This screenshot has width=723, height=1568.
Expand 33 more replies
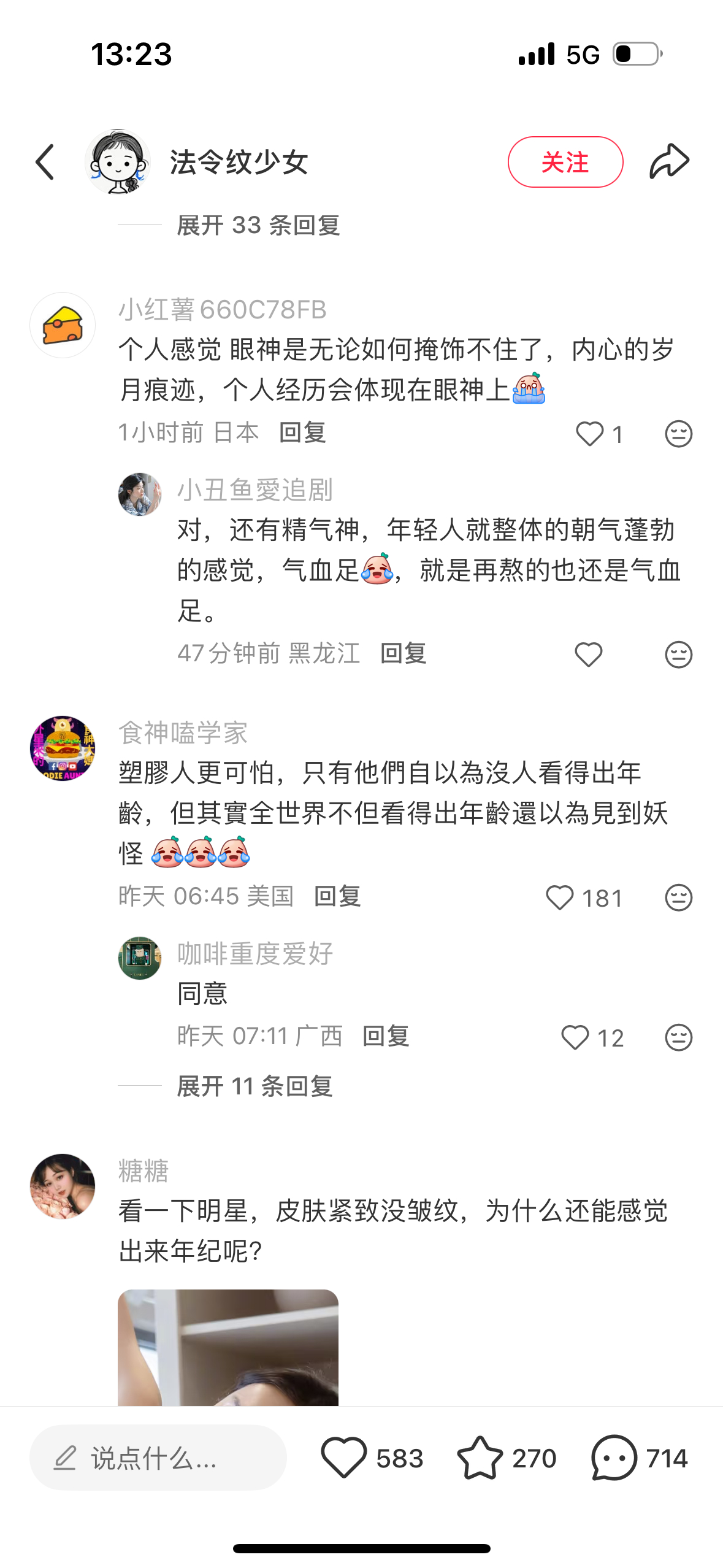[x=258, y=225]
